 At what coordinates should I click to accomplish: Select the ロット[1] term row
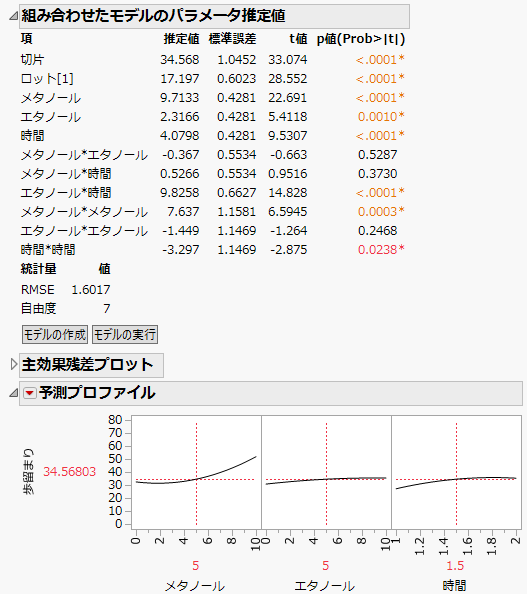[x=213, y=79]
